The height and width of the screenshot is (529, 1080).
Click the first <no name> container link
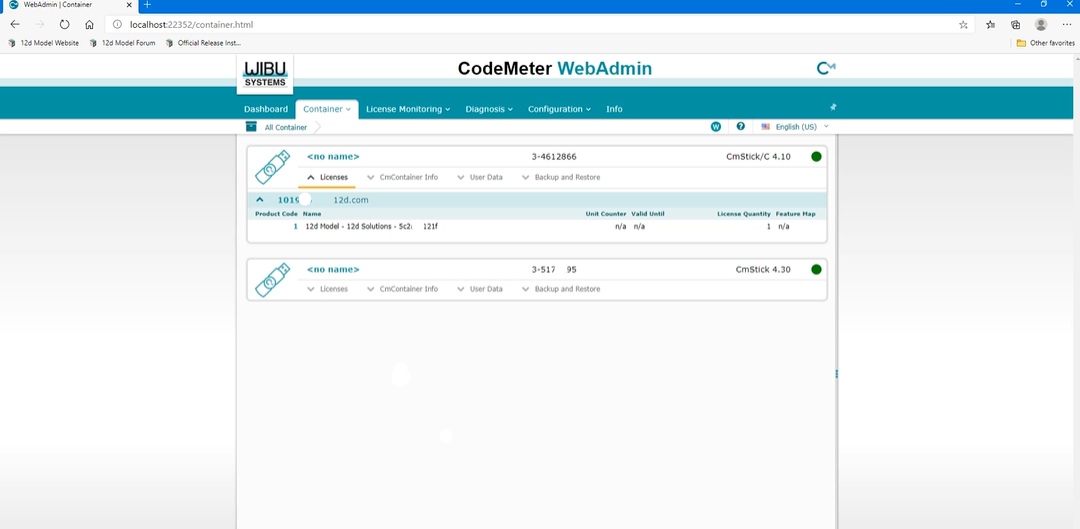point(333,156)
